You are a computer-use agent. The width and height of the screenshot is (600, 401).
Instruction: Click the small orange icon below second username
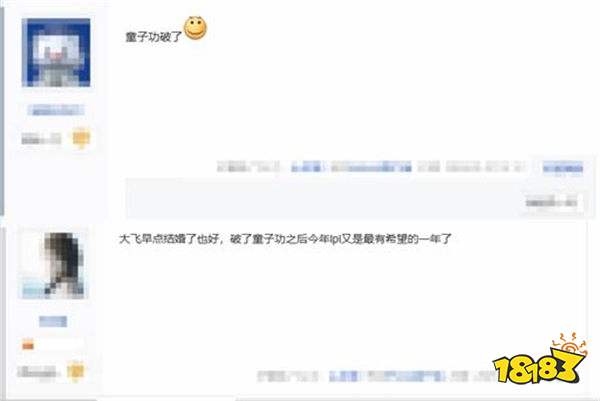(28, 346)
